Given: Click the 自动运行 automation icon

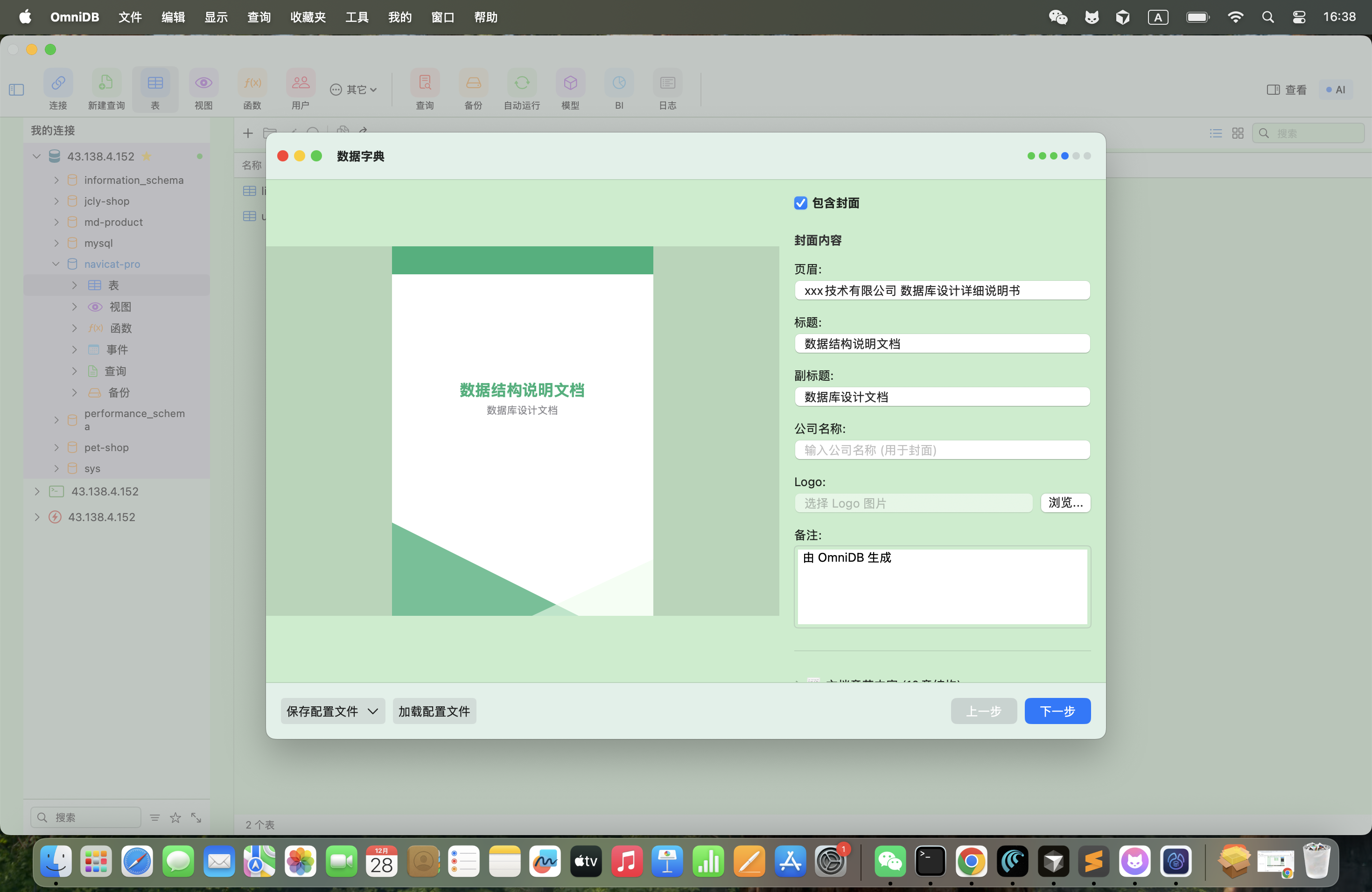Looking at the screenshot, I should (x=521, y=84).
